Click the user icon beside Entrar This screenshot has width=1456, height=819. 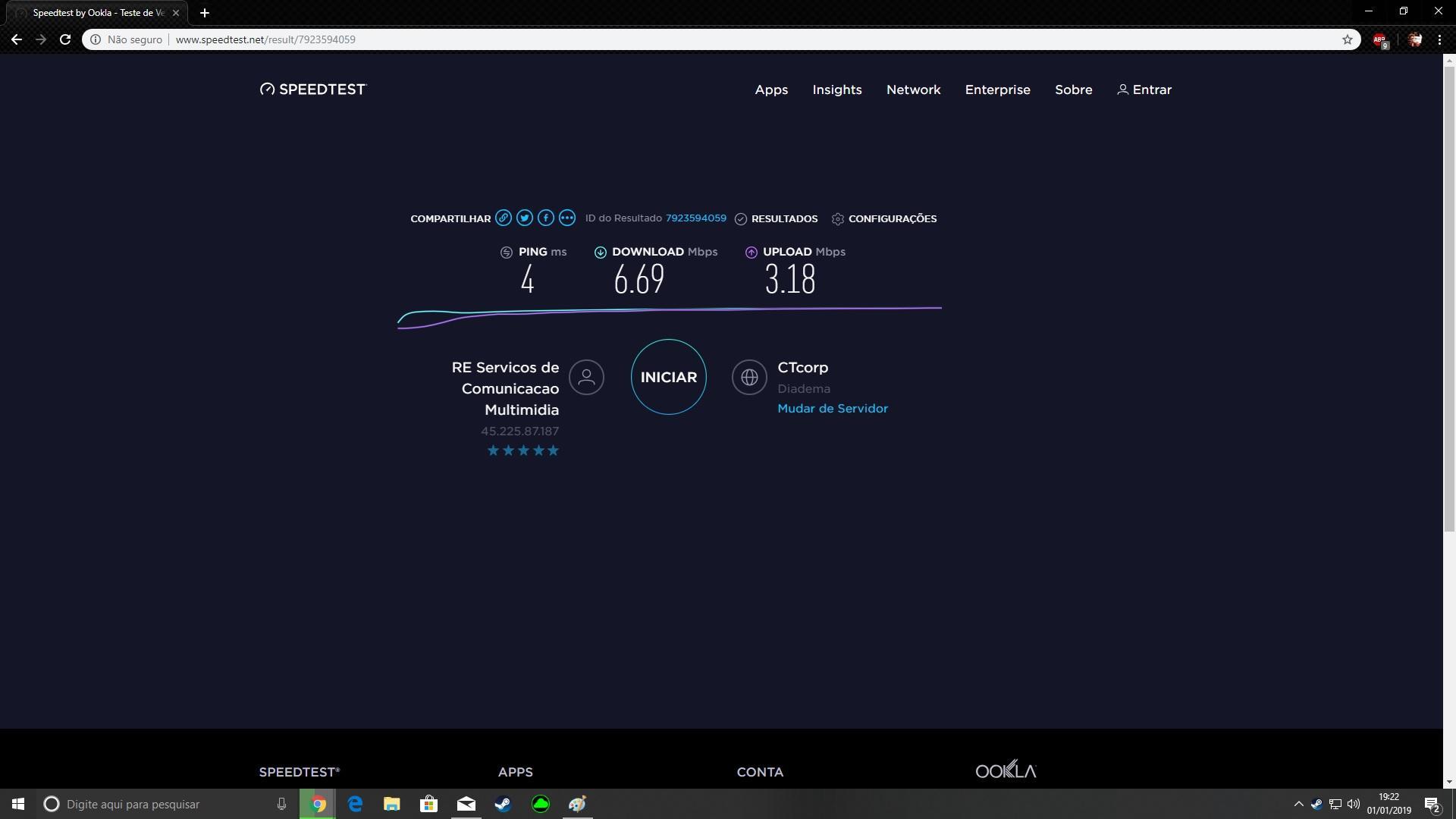[1122, 89]
